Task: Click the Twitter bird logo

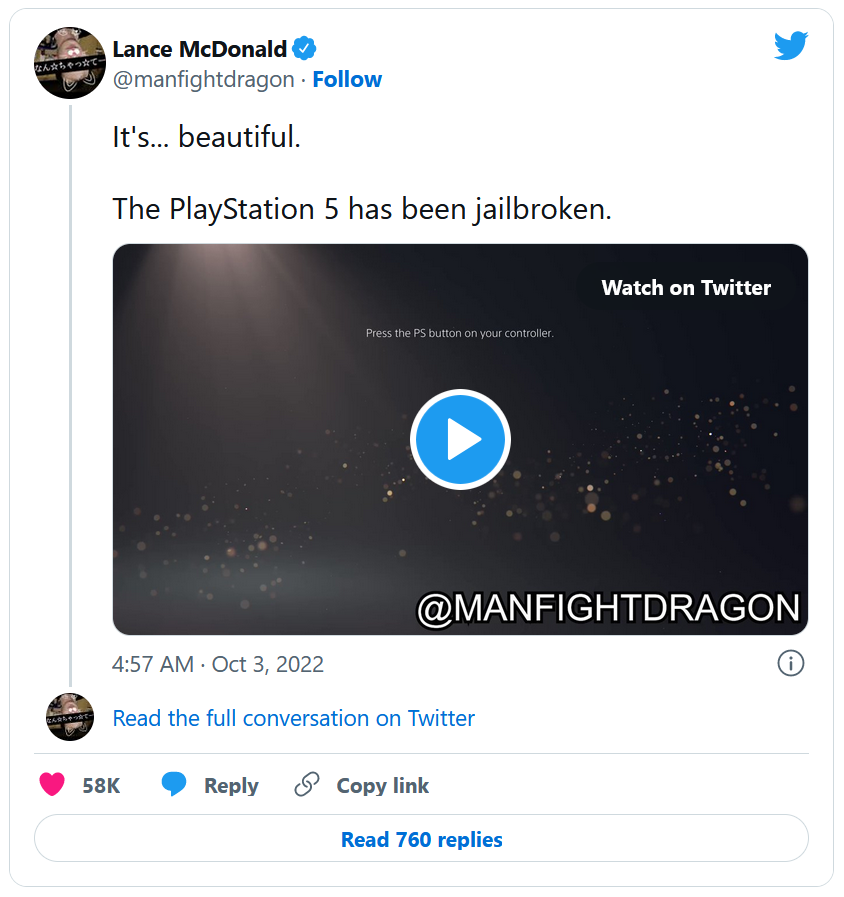Action: tap(790, 46)
